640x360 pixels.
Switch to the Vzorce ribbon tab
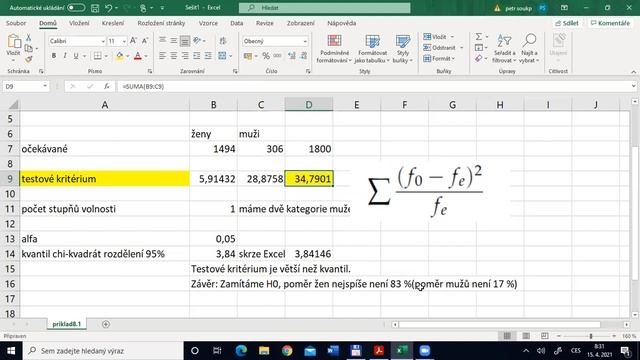tap(208, 23)
